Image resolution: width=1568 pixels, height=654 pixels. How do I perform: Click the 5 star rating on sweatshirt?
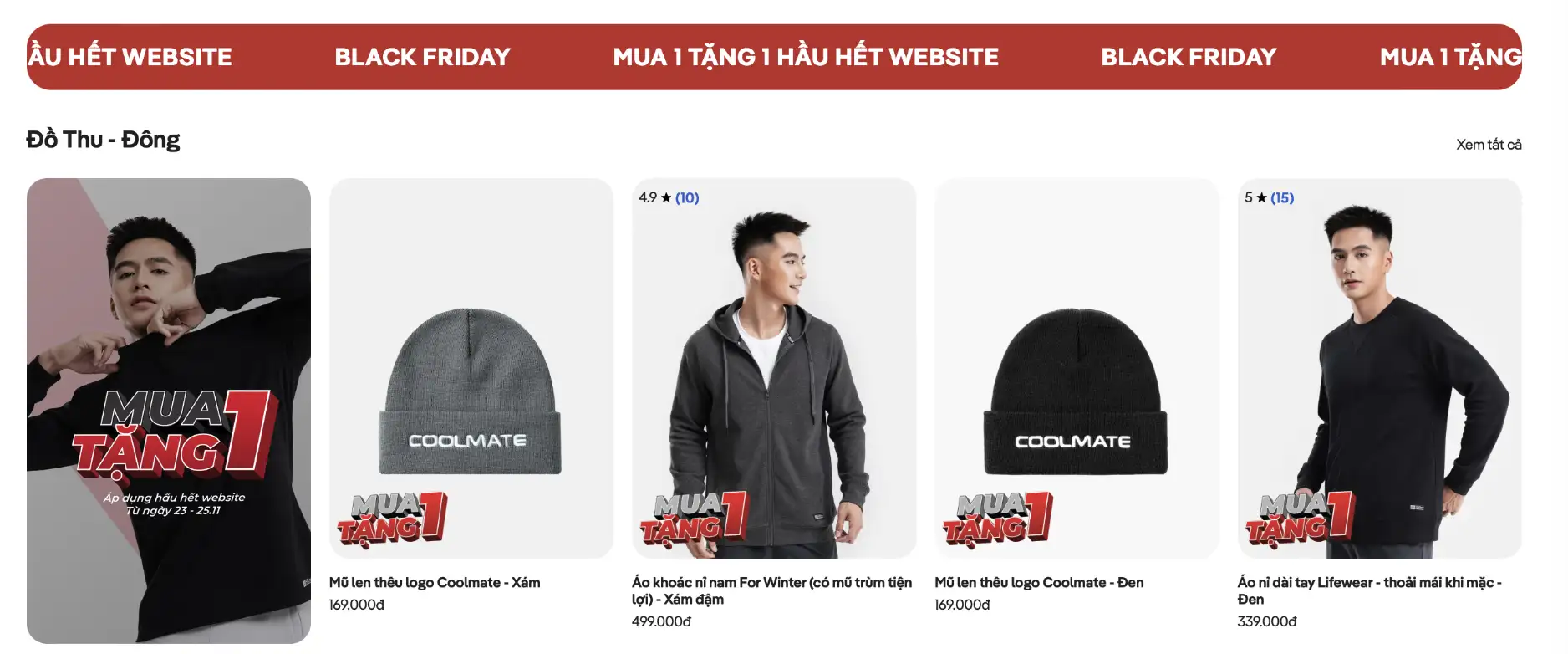(x=1255, y=197)
